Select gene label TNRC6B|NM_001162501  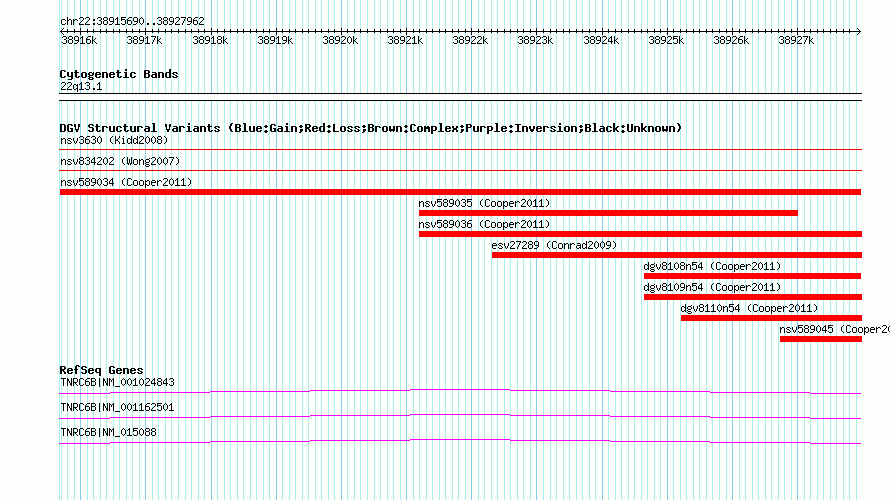[x=117, y=407]
